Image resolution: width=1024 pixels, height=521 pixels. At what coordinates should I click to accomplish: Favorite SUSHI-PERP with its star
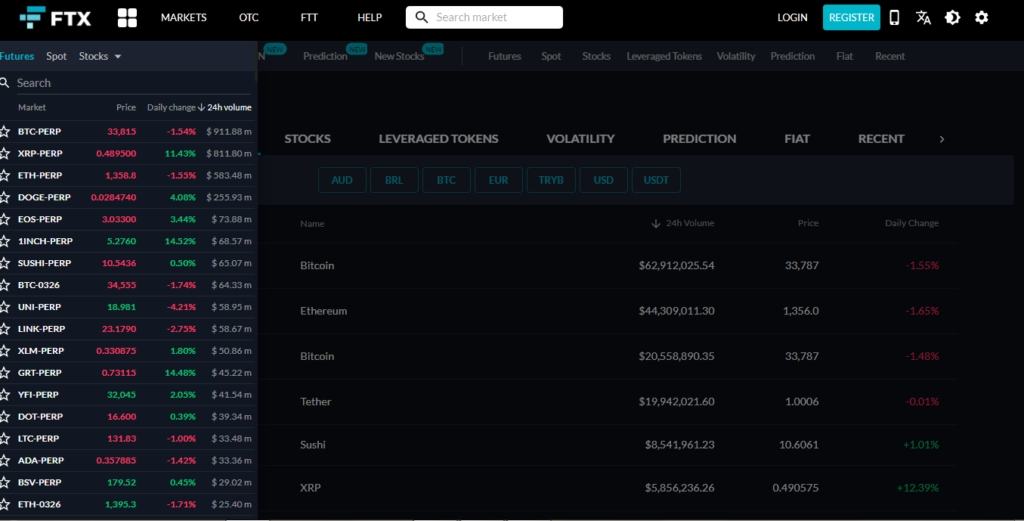coord(5,263)
